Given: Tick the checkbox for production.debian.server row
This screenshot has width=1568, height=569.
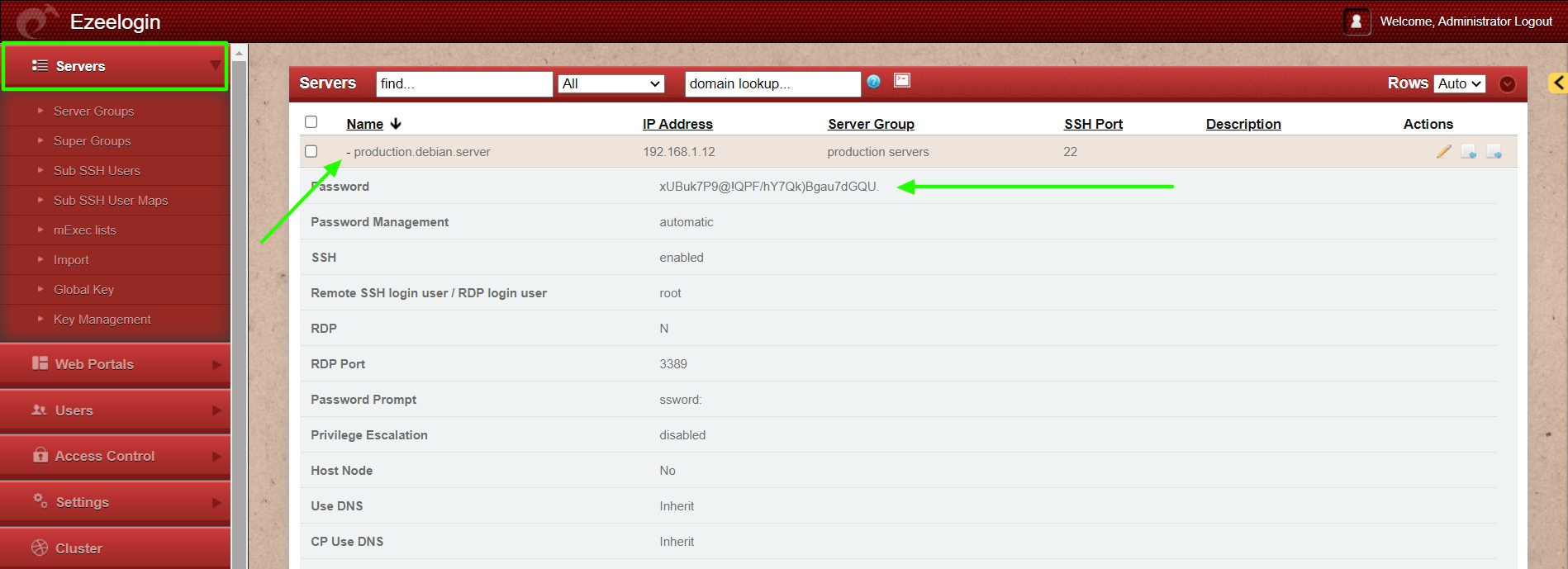Looking at the screenshot, I should 311,151.
